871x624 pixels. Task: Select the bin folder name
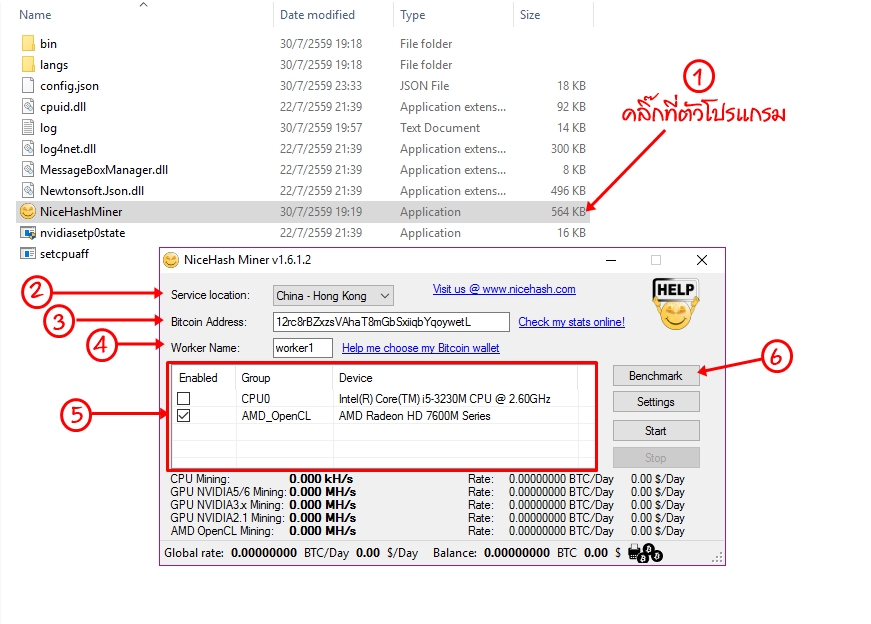[x=48, y=43]
